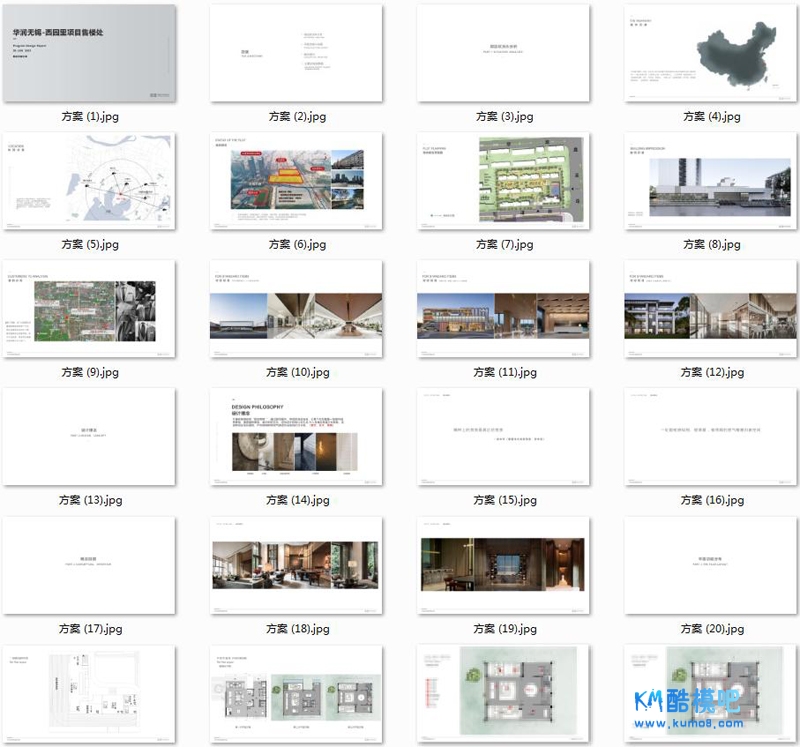The width and height of the screenshot is (800, 747).
Task: Select the China map thumbnail 方案 (4).jpg
Action: click(x=711, y=53)
